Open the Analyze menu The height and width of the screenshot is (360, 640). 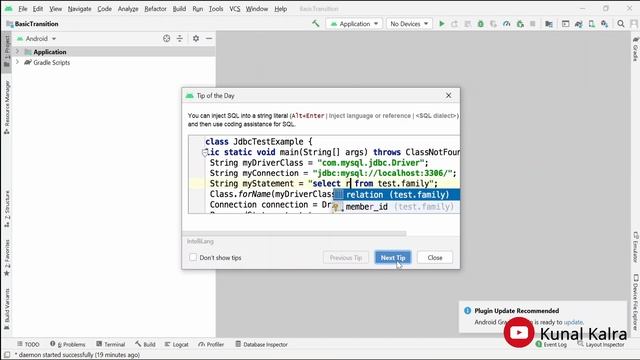(x=128, y=9)
